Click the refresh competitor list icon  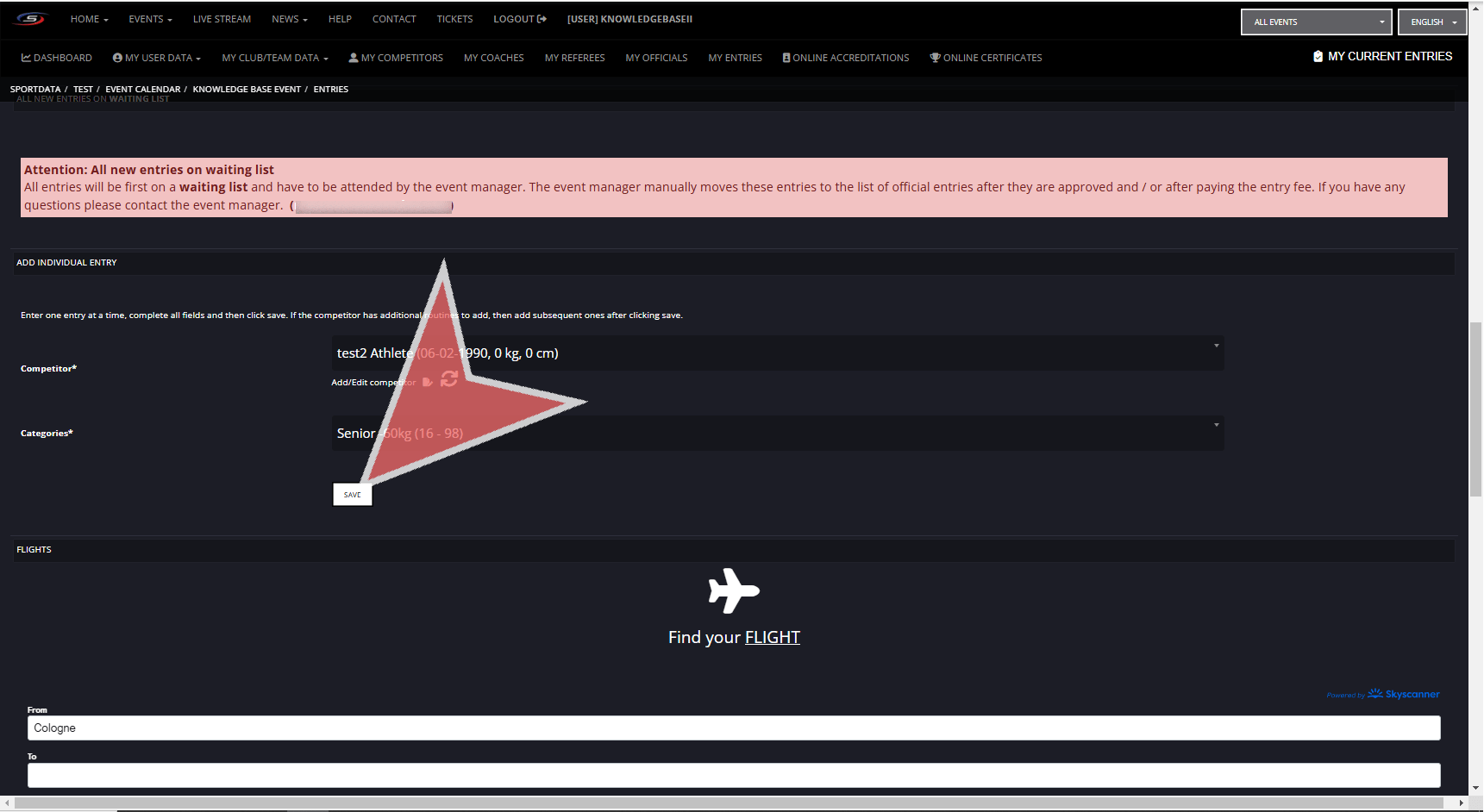pos(449,379)
